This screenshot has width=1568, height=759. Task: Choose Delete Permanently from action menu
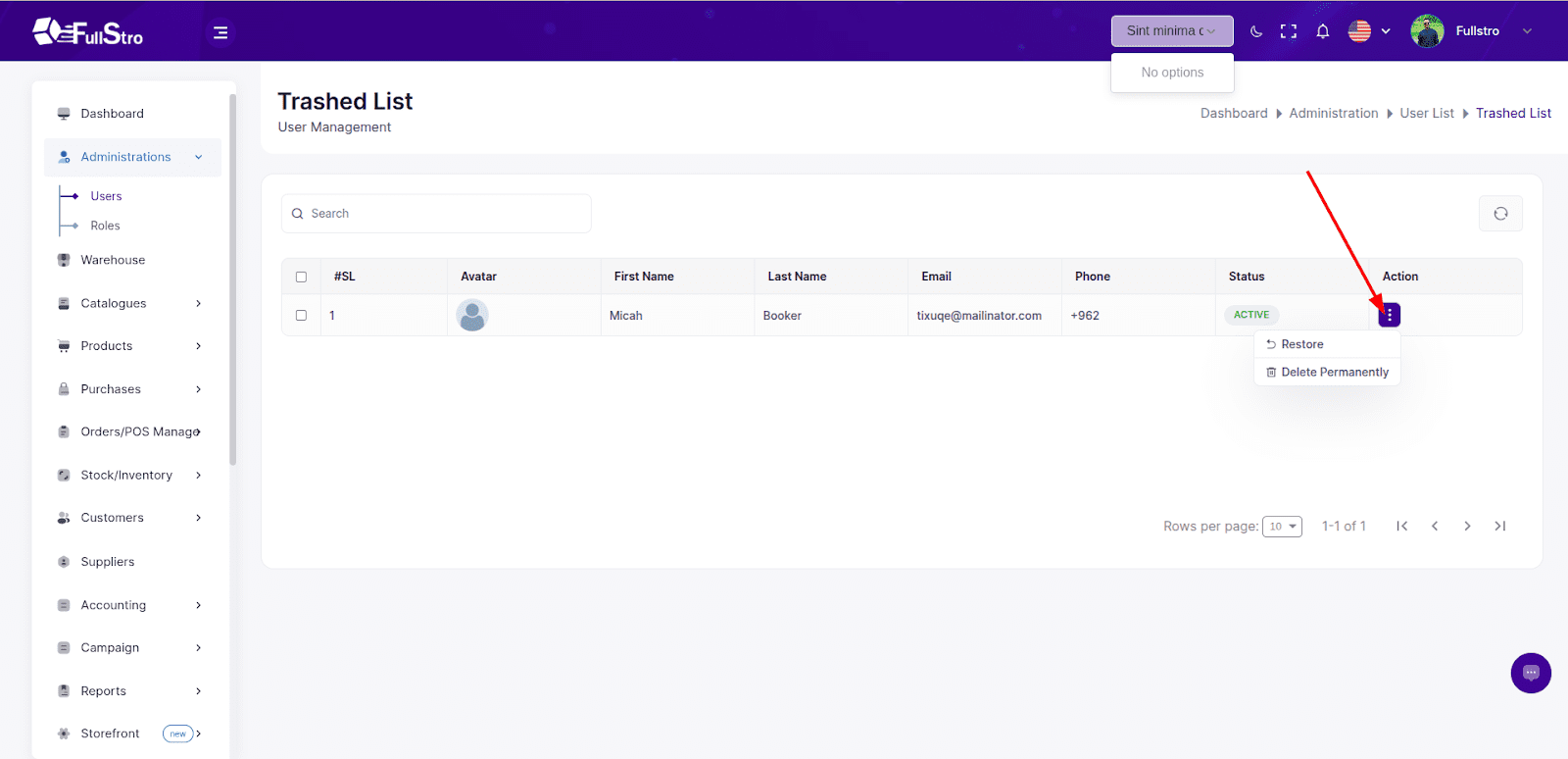click(1334, 373)
